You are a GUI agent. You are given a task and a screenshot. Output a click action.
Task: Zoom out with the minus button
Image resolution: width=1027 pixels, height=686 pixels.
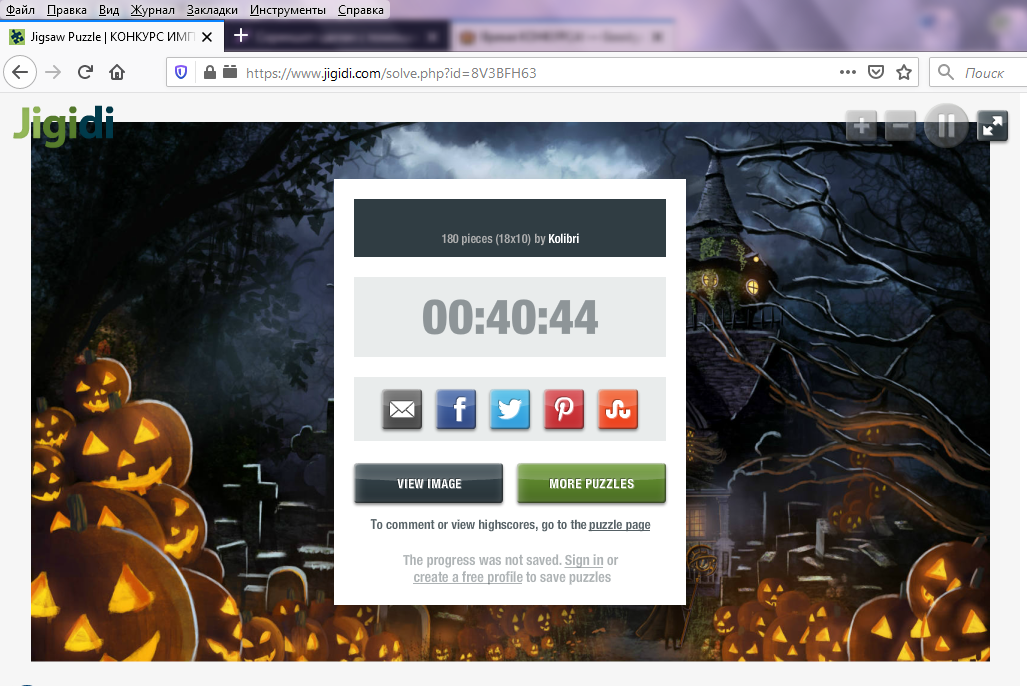[x=901, y=125]
